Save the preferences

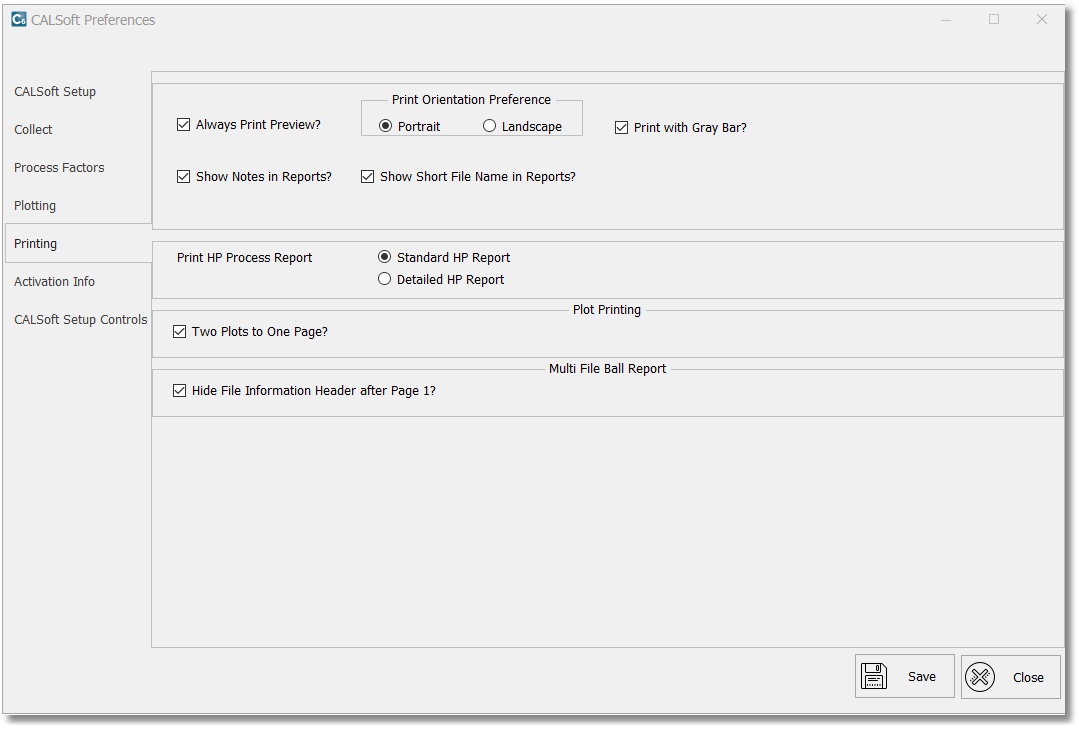[904, 677]
